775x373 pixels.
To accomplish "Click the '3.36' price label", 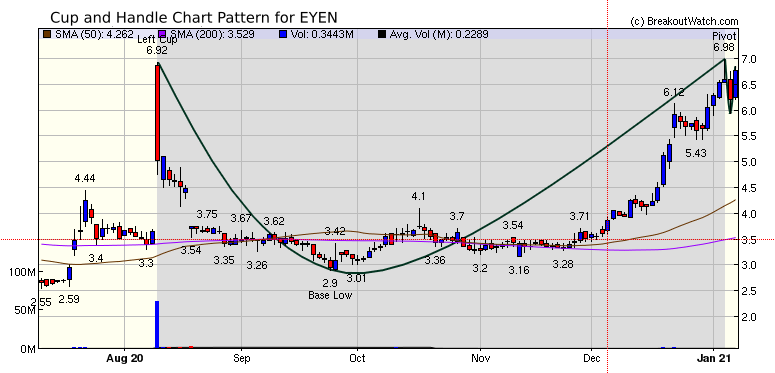I will click(435, 260).
